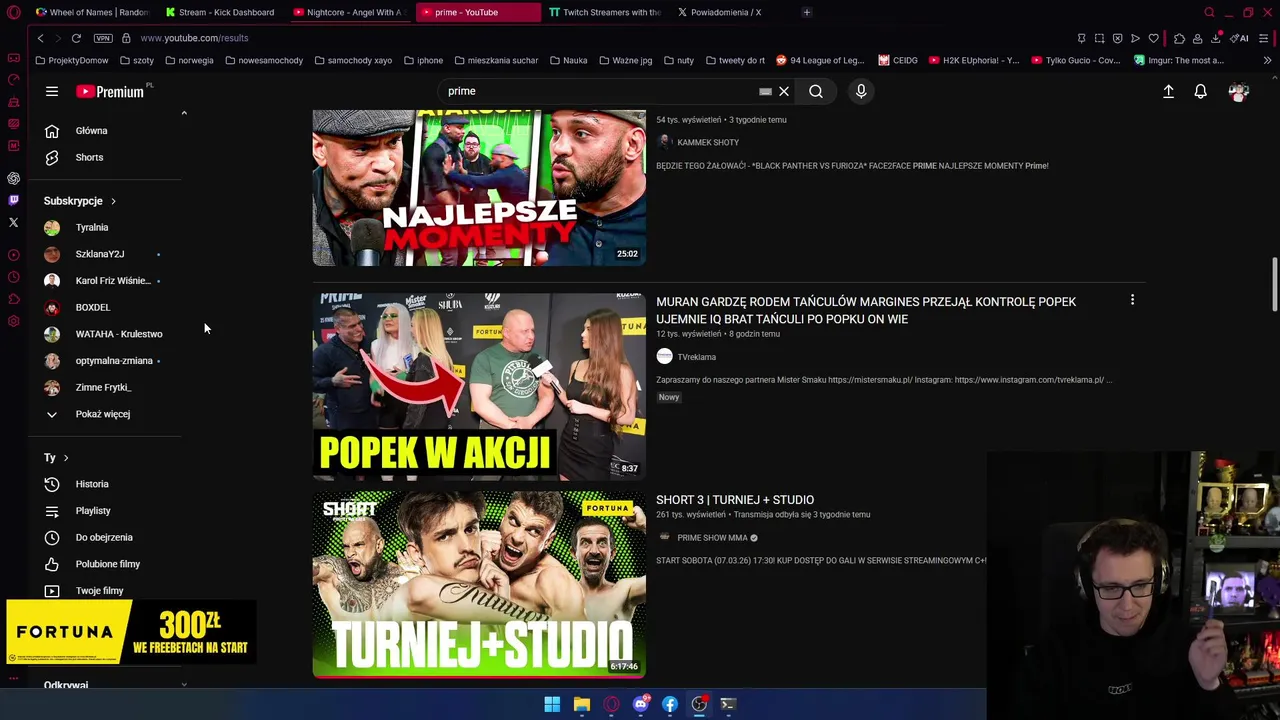Viewport: 1280px width, 720px height.
Task: Open the Windows Start menu
Action: coord(552,704)
